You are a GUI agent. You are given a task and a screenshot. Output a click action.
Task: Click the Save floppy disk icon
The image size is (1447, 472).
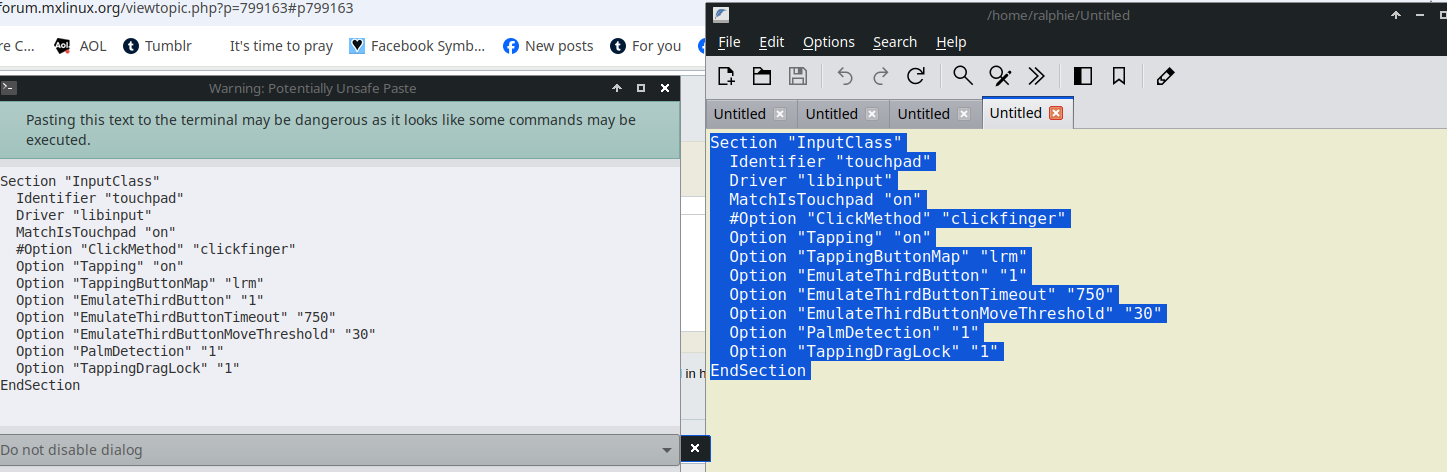click(798, 76)
